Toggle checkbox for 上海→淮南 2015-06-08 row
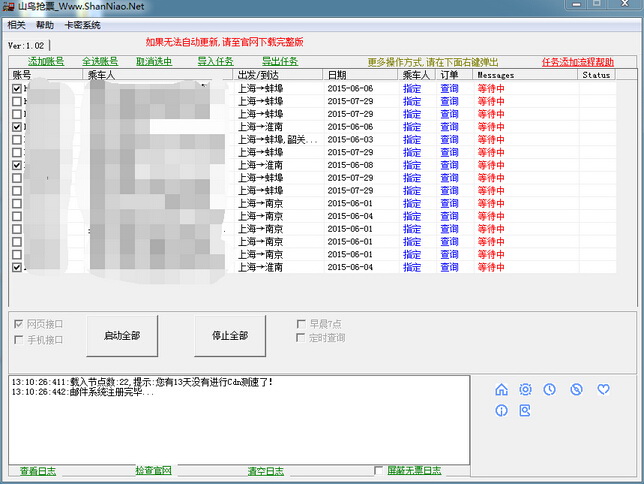Screen dimensions: 644x485 17,165
